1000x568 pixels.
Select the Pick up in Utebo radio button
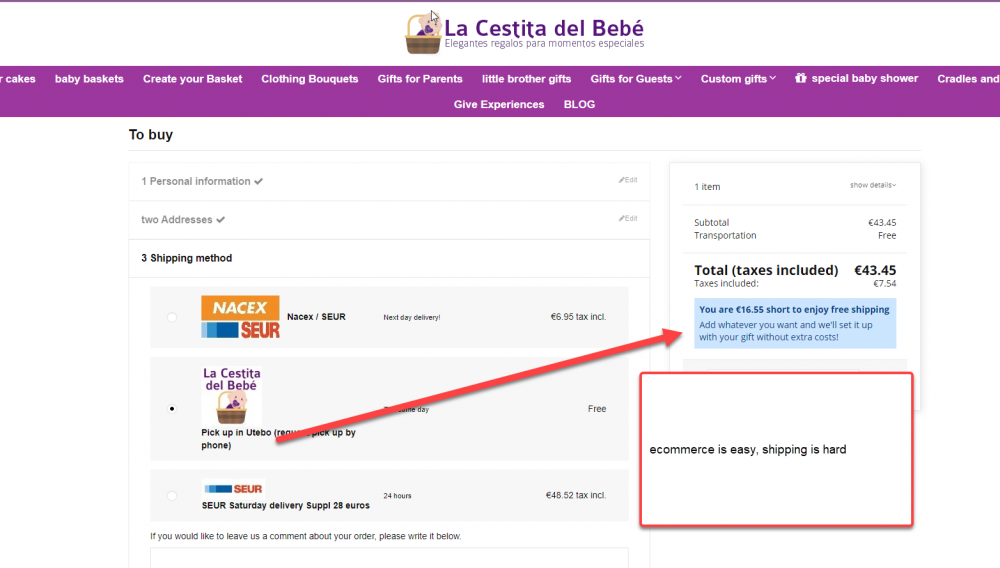click(x=172, y=409)
